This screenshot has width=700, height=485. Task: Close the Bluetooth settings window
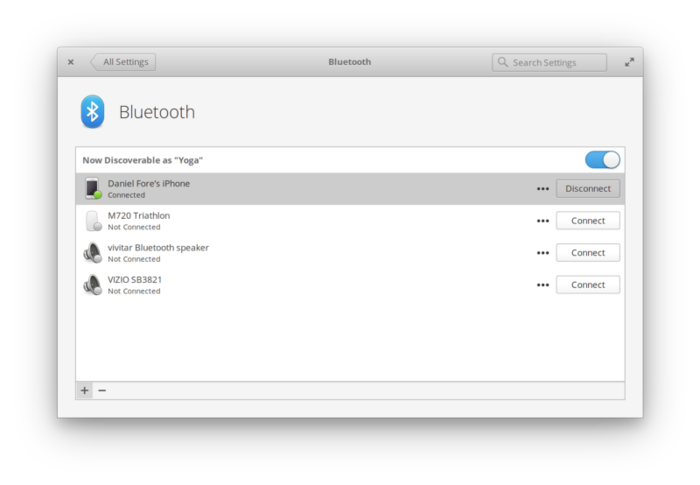(71, 62)
